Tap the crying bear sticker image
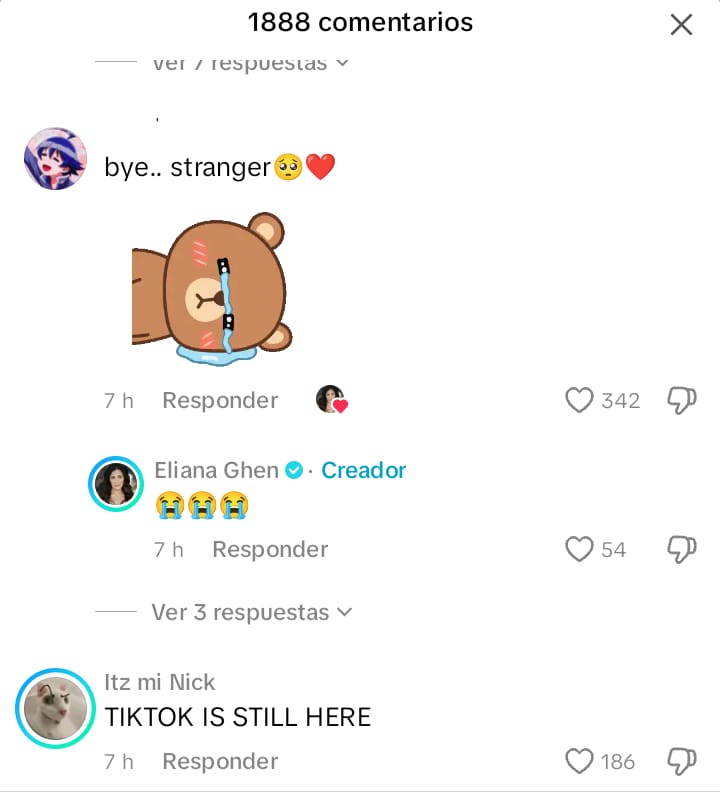Viewport: 720px width, 810px height. tap(212, 289)
